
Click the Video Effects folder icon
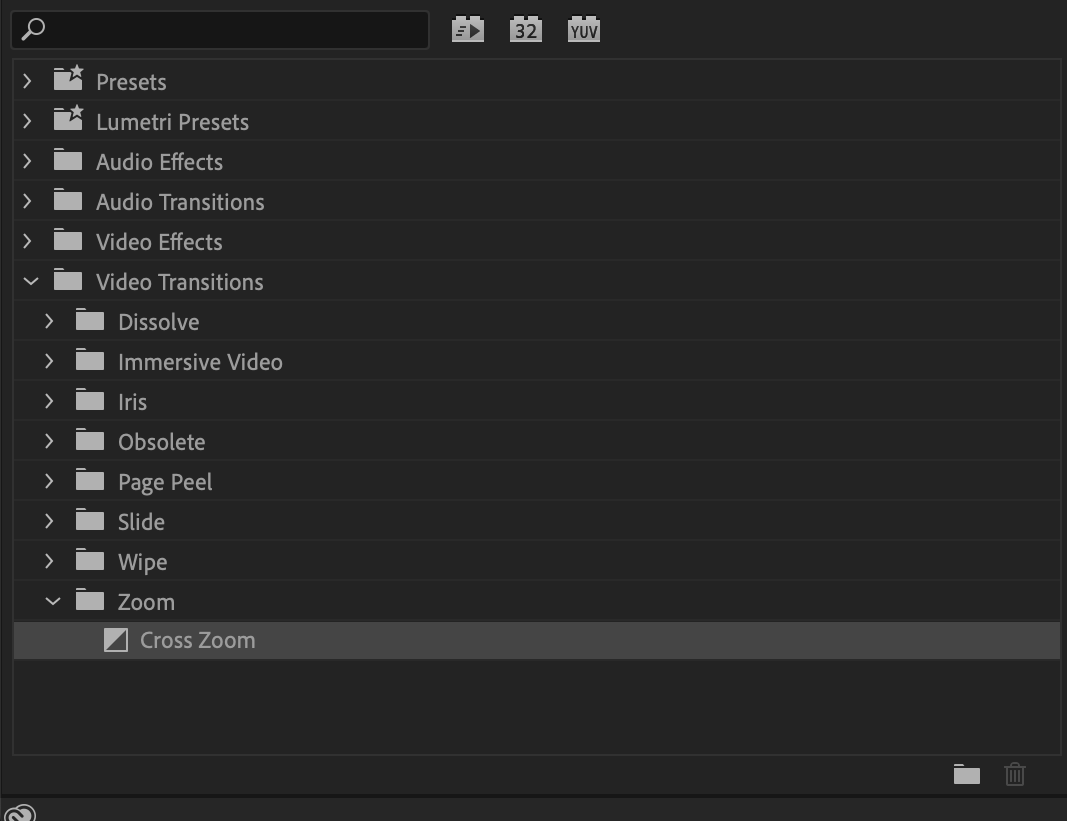(x=68, y=240)
